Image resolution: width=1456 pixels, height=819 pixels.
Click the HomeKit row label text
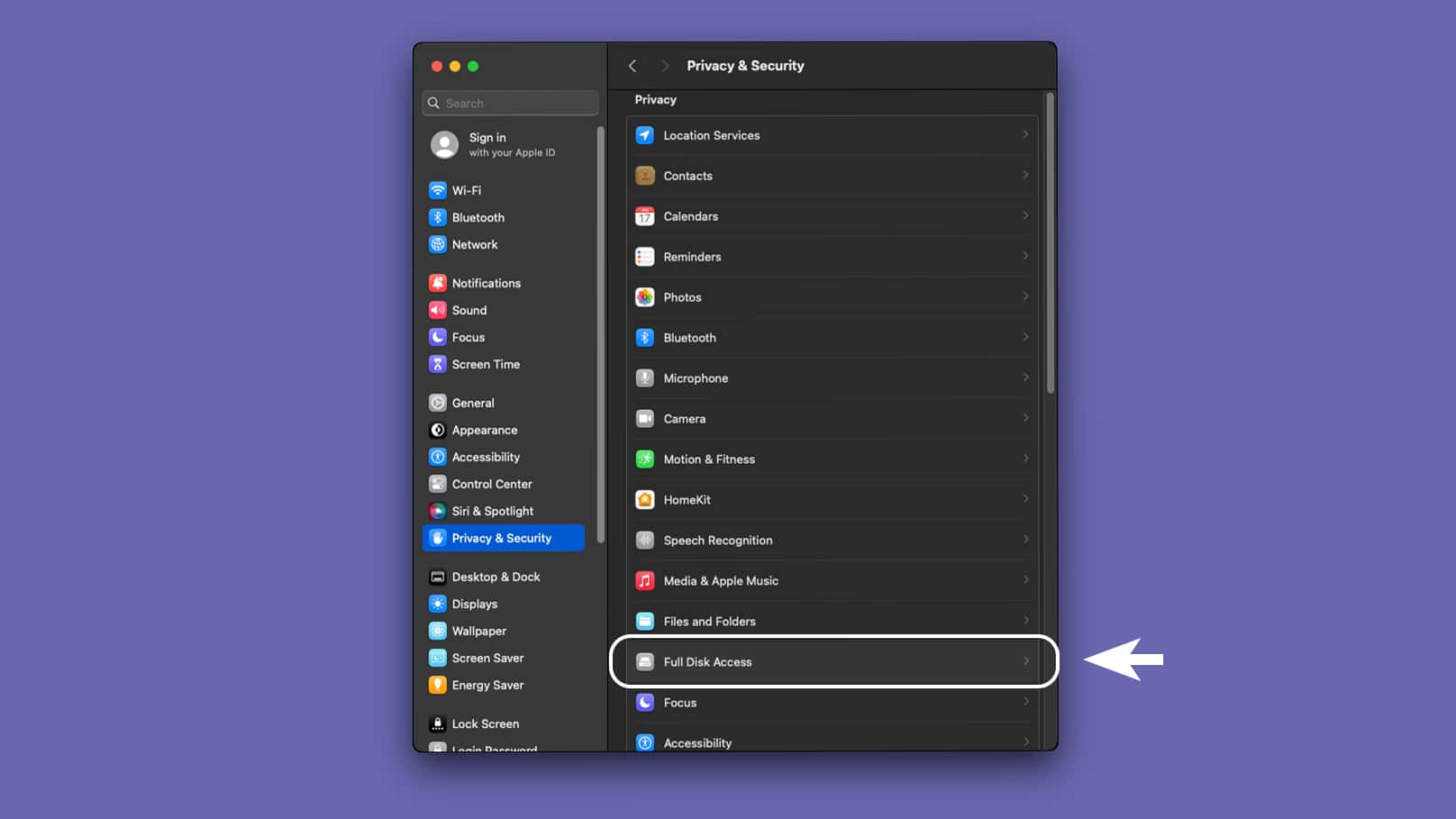(x=687, y=500)
